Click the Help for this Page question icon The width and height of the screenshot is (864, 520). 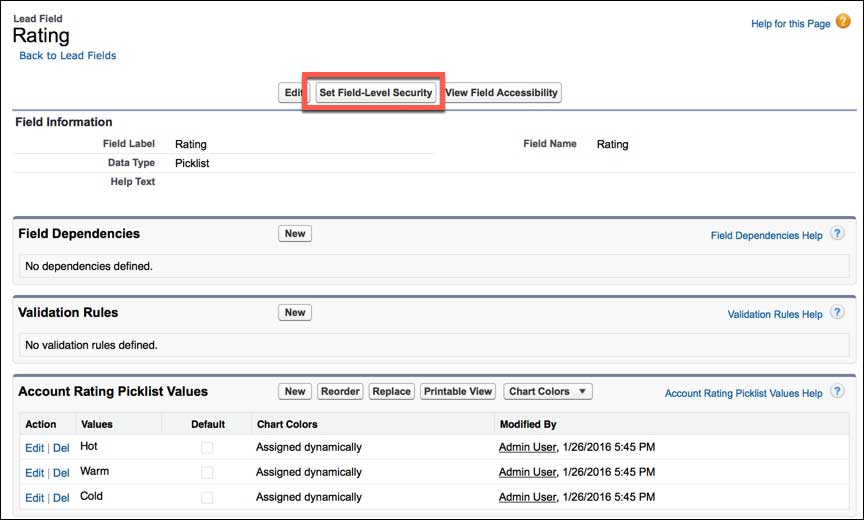point(843,22)
